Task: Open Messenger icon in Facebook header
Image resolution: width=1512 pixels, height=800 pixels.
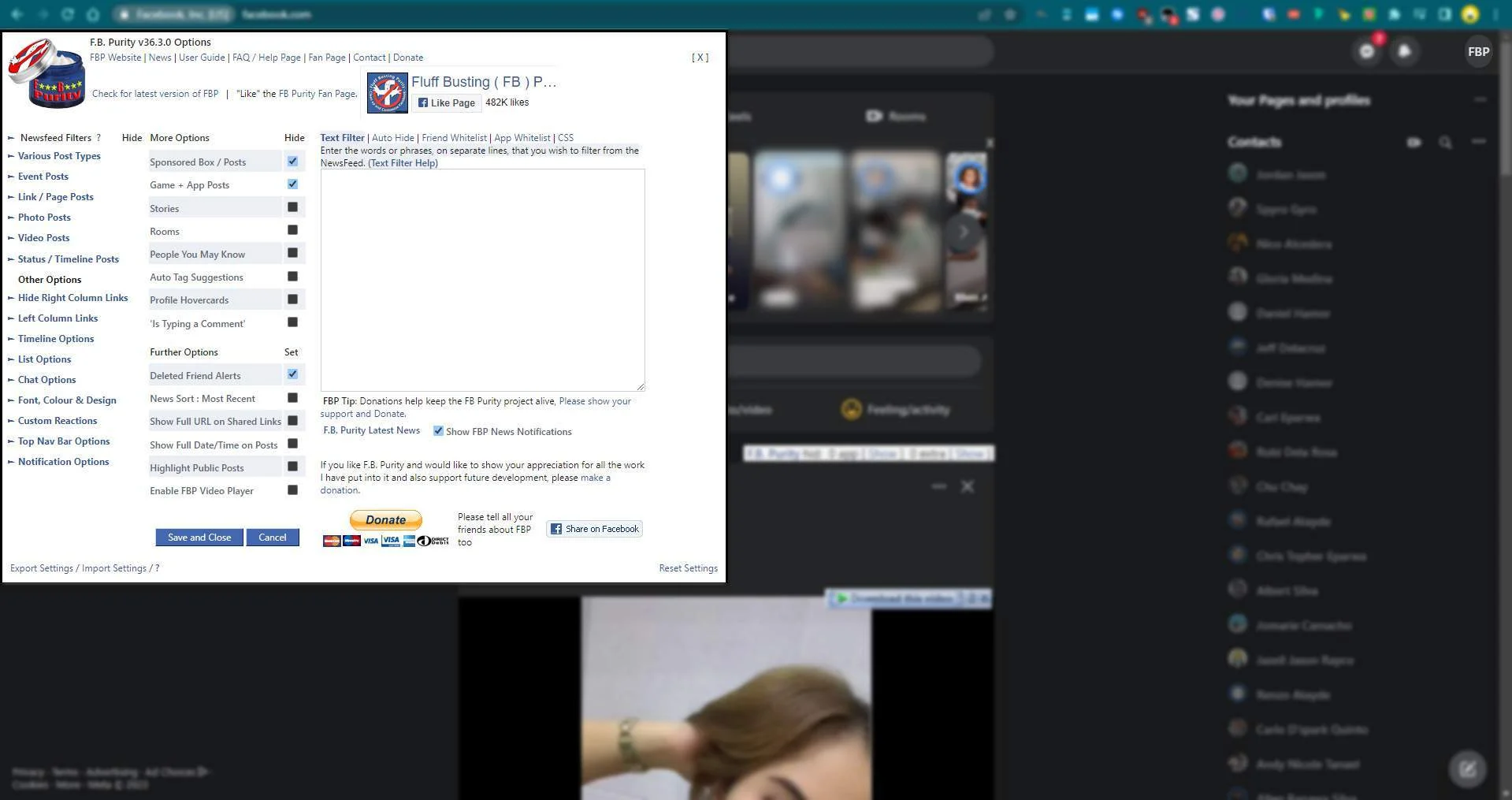Action: point(1367,51)
